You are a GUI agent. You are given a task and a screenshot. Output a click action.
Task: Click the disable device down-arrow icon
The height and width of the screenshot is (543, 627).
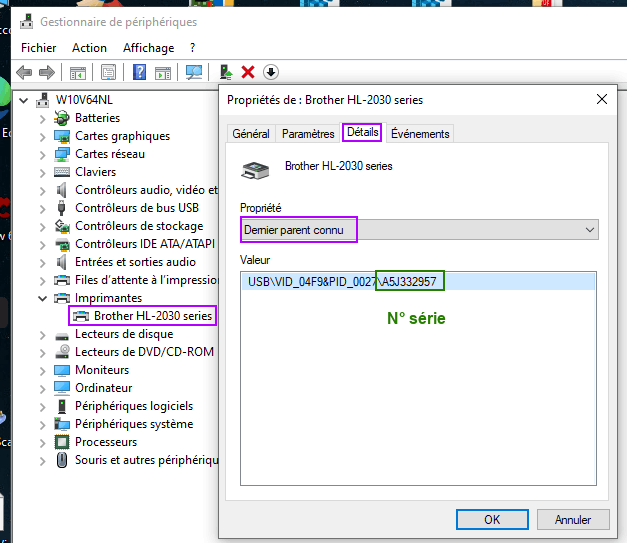(x=271, y=72)
